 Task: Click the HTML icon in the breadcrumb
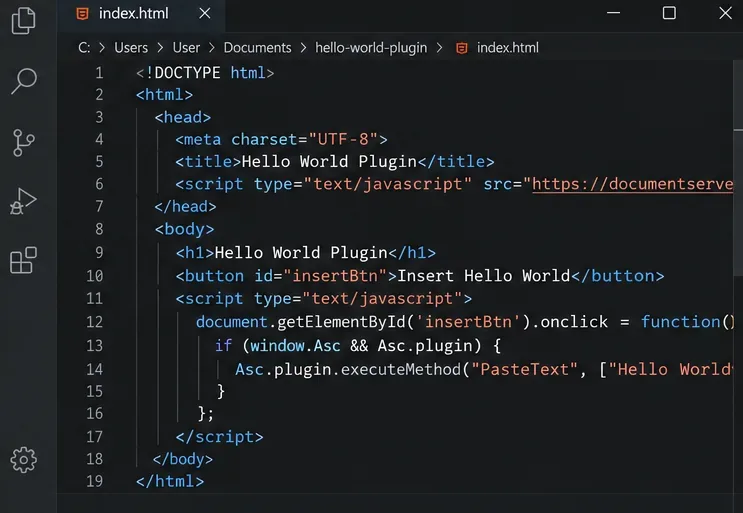462,48
